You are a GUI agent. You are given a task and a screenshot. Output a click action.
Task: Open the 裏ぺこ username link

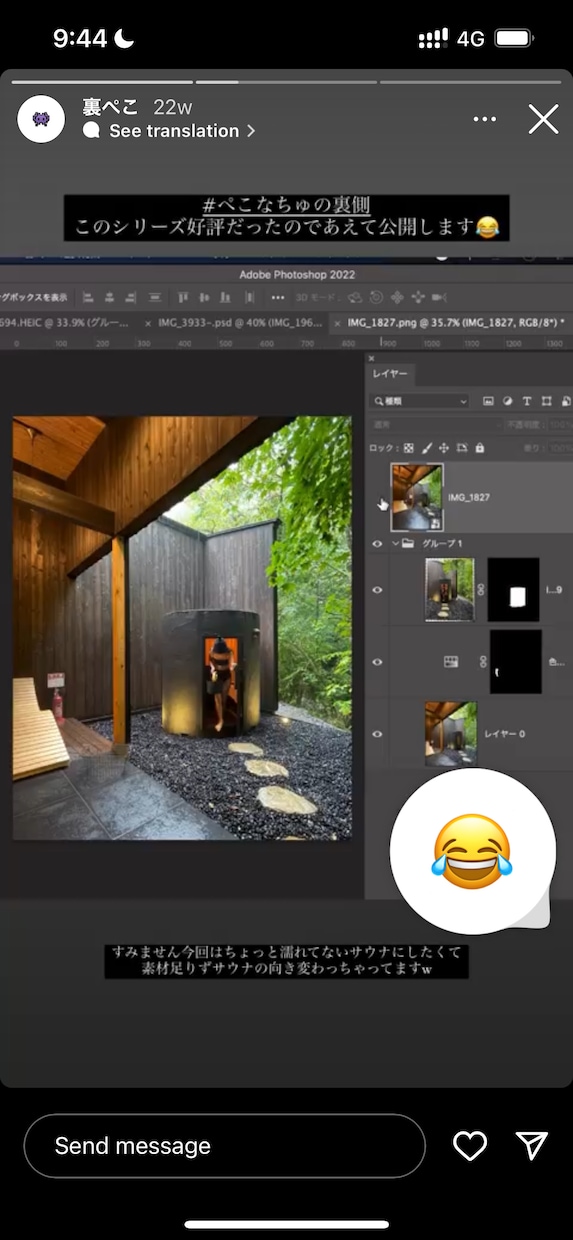point(110,107)
